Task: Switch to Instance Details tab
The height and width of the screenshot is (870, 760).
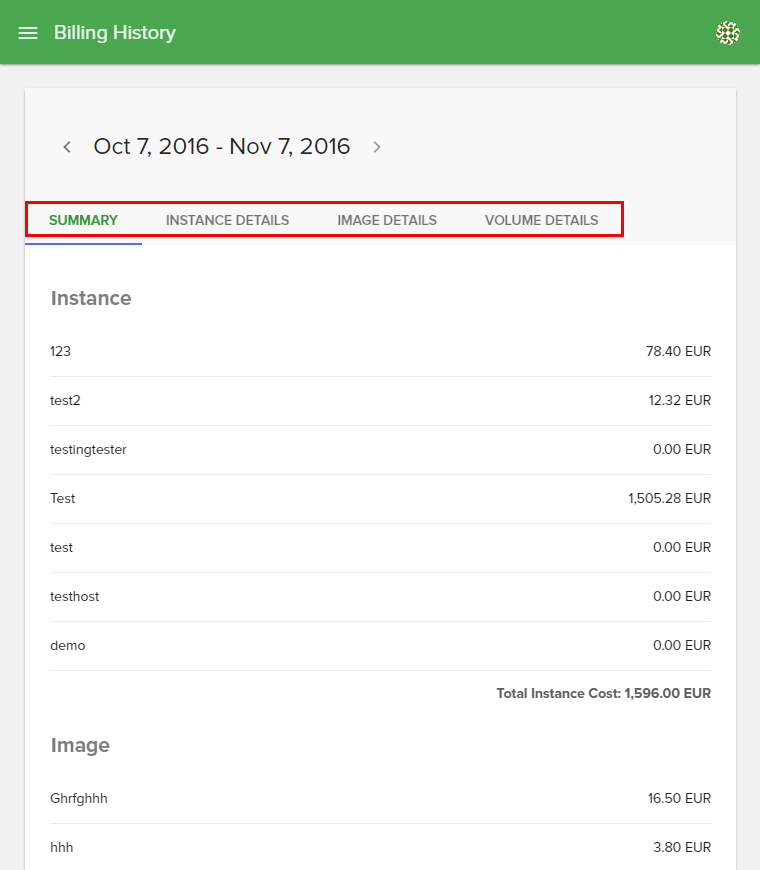Action: click(227, 220)
